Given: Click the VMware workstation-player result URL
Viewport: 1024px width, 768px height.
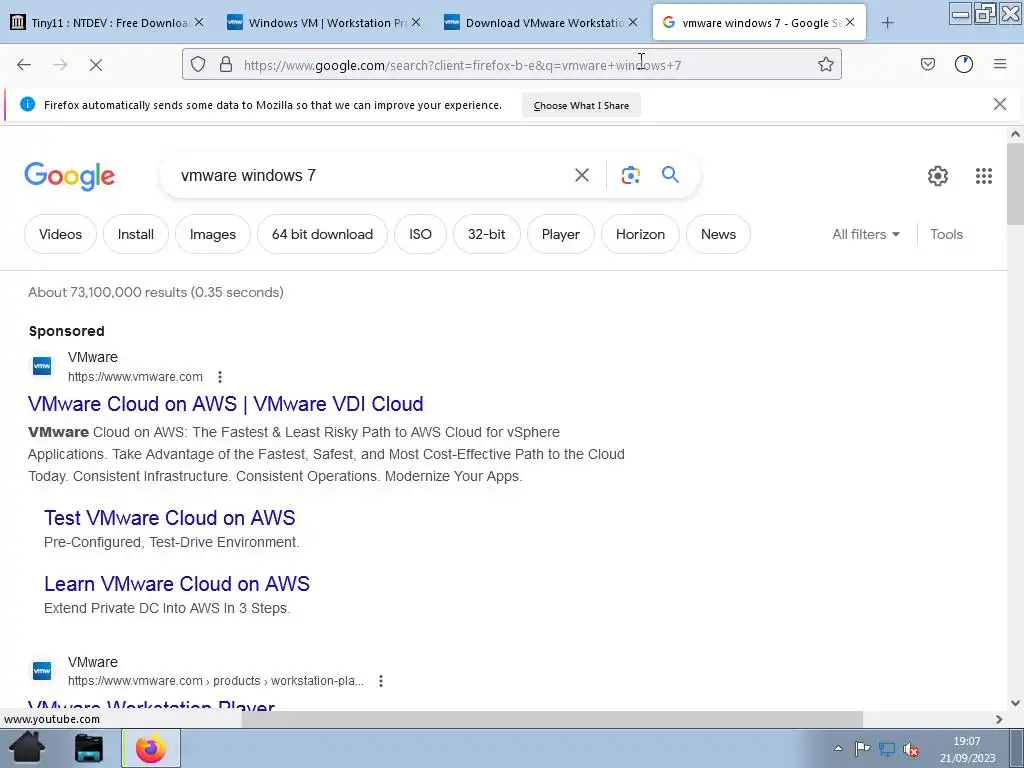Looking at the screenshot, I should [216, 681].
